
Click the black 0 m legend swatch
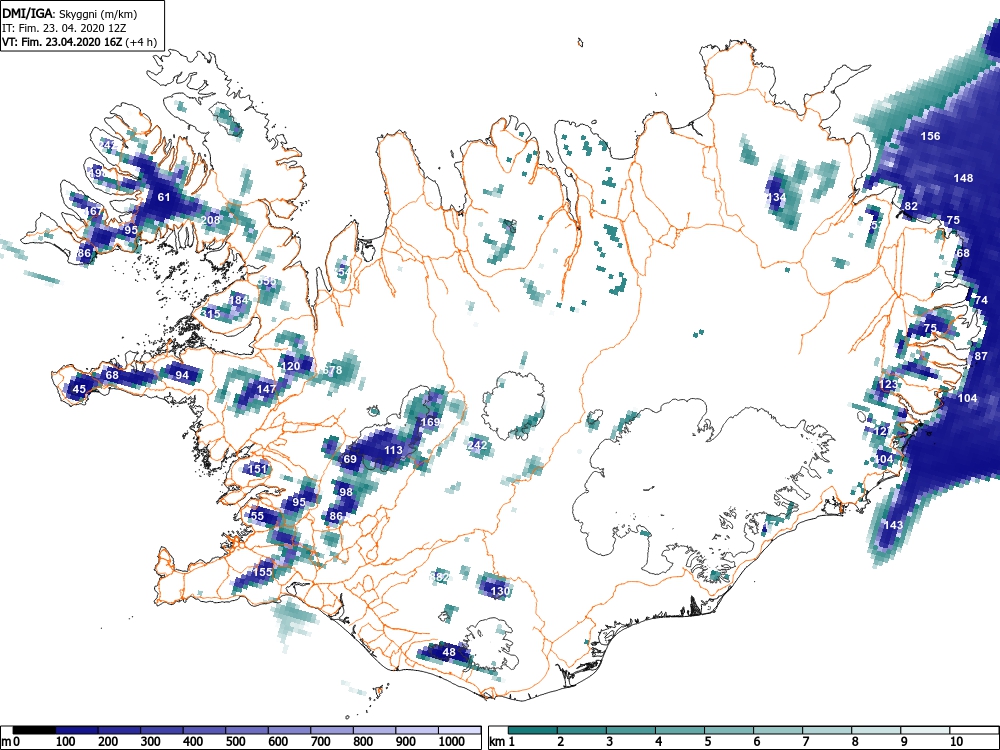pyautogui.click(x=34, y=730)
